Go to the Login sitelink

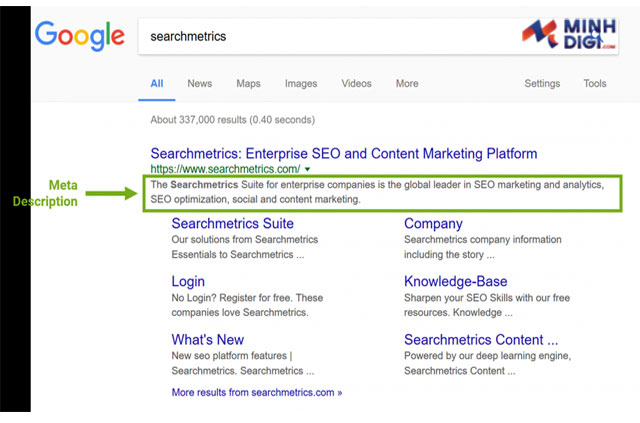coord(188,282)
